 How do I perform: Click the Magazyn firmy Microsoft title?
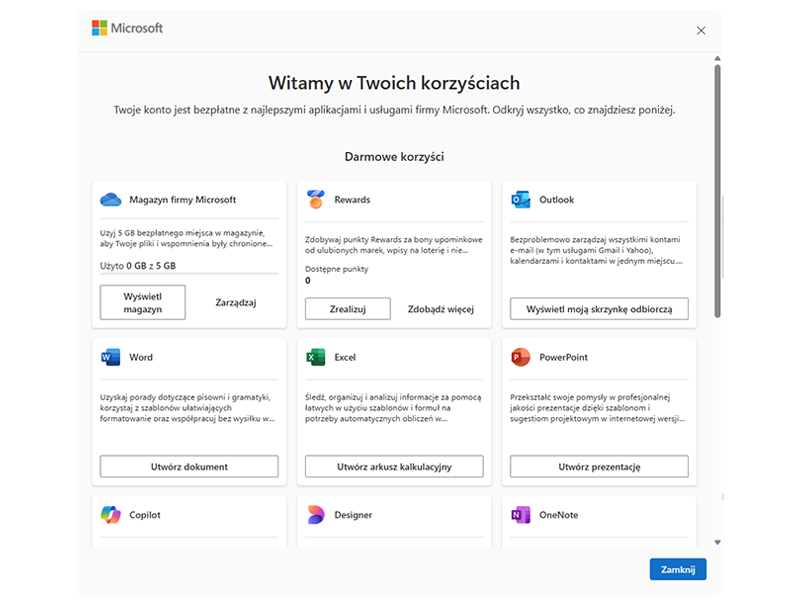coord(183,199)
